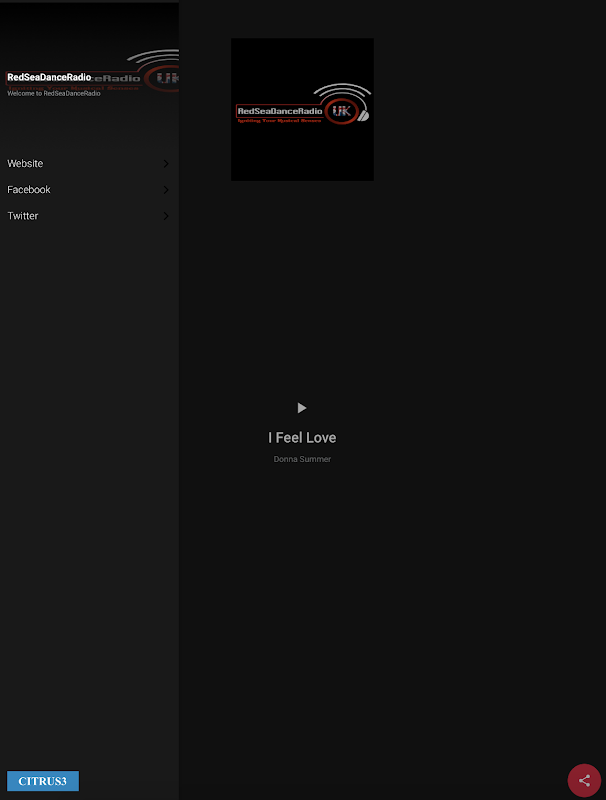Open the Website menu entry

coord(89,163)
